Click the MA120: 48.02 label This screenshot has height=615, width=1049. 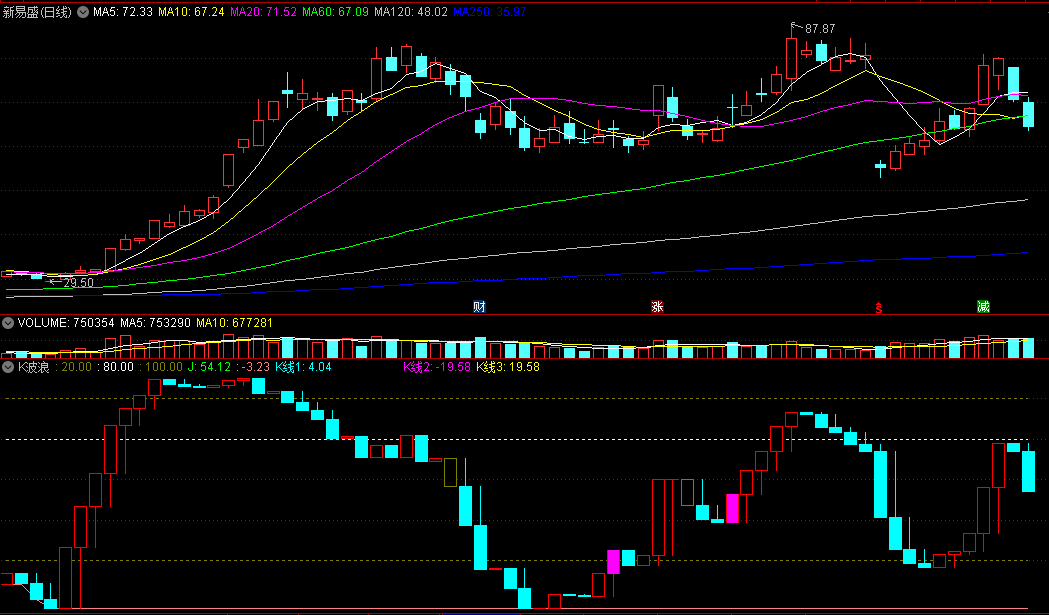pyautogui.click(x=411, y=12)
